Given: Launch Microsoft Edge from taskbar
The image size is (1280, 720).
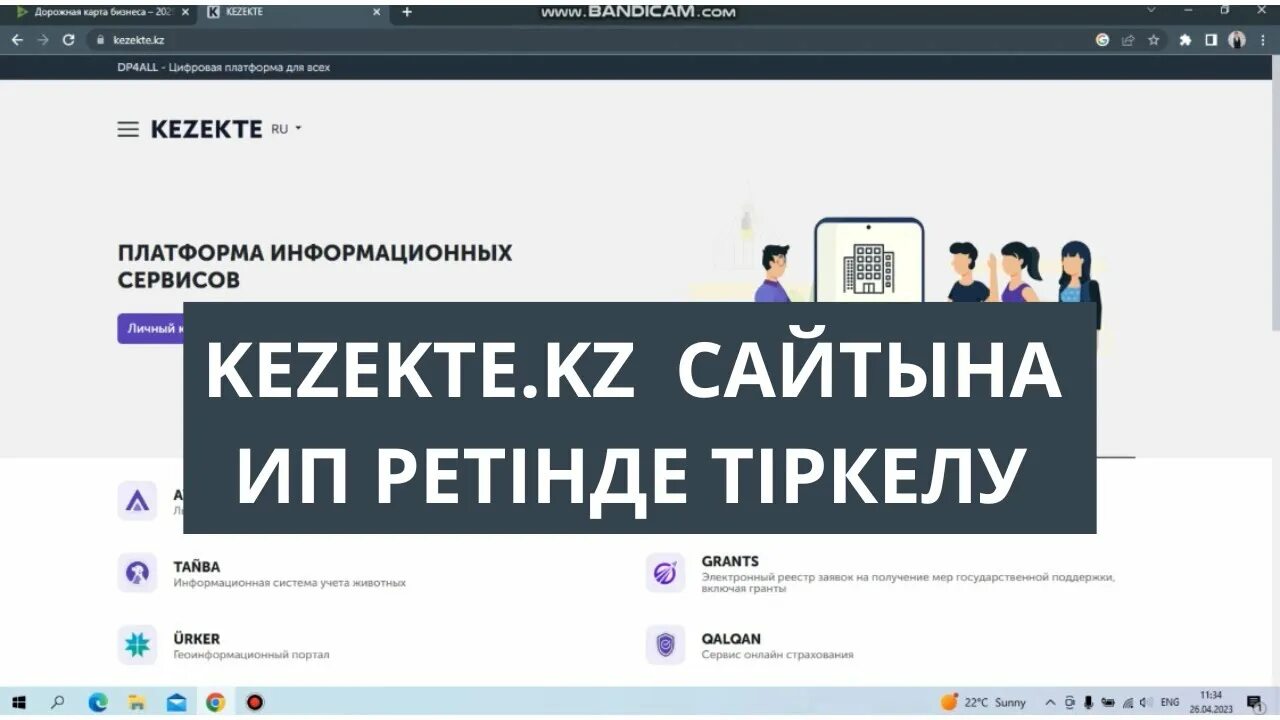Looking at the screenshot, I should tap(97, 702).
